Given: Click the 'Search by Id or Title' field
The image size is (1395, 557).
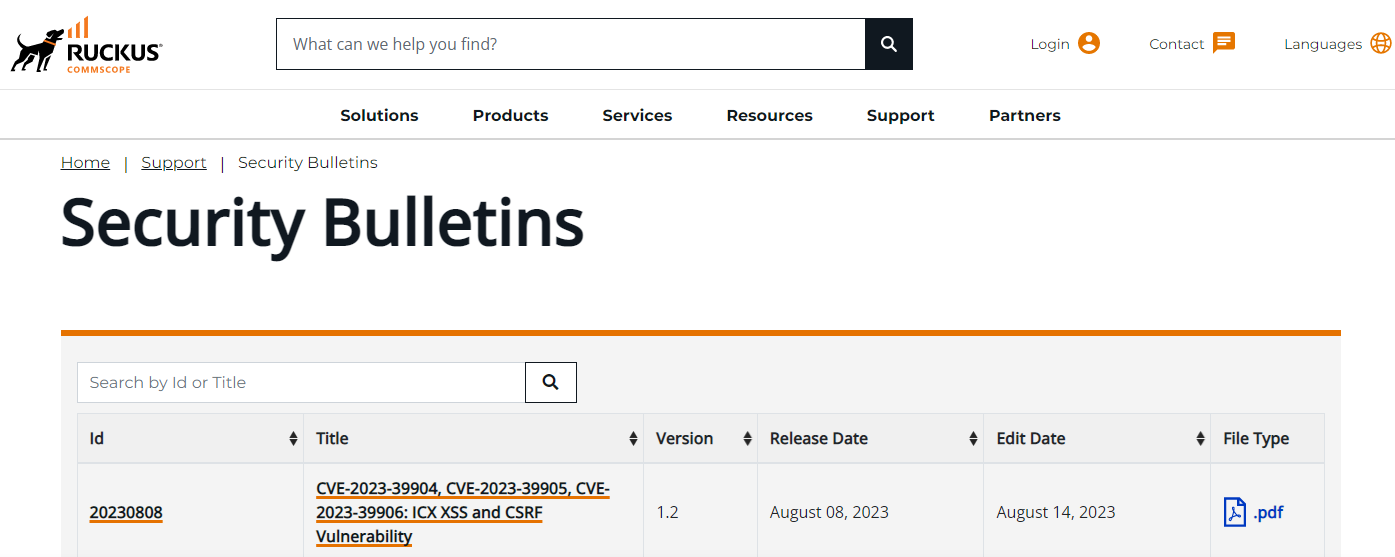Looking at the screenshot, I should click(x=301, y=382).
